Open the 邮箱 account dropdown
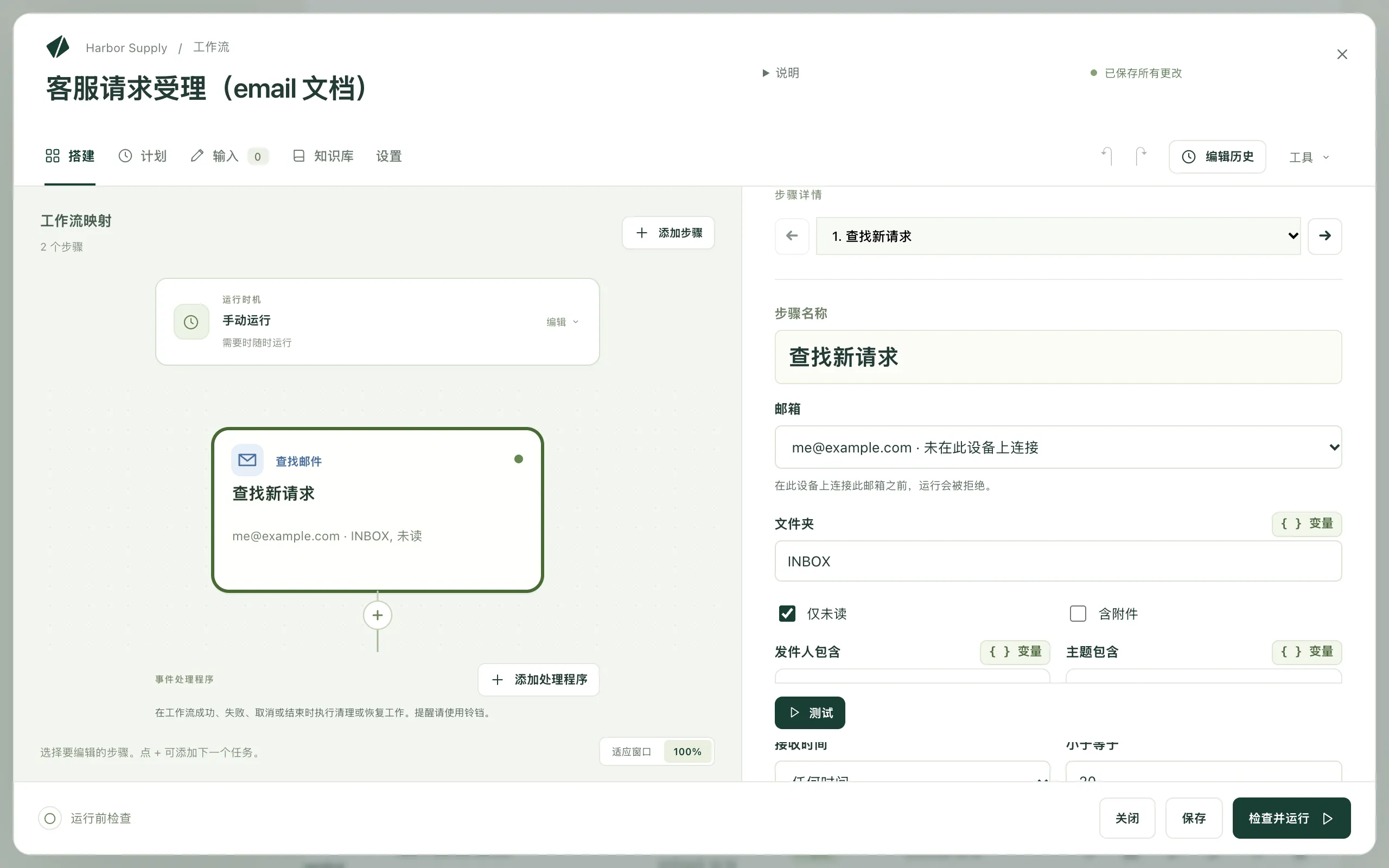The image size is (1389, 868). tap(1058, 447)
